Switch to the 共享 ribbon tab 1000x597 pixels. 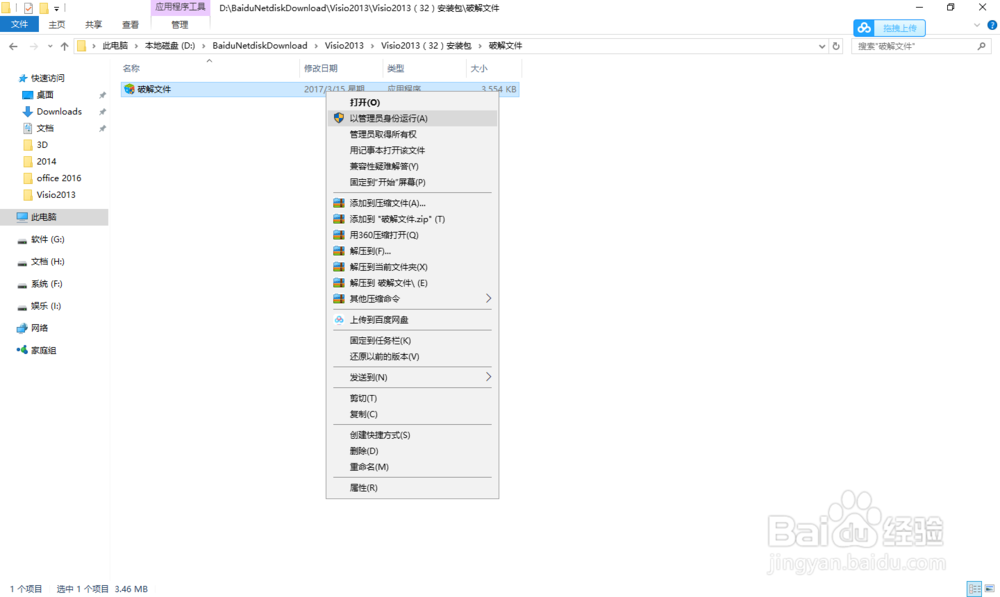(x=94, y=24)
